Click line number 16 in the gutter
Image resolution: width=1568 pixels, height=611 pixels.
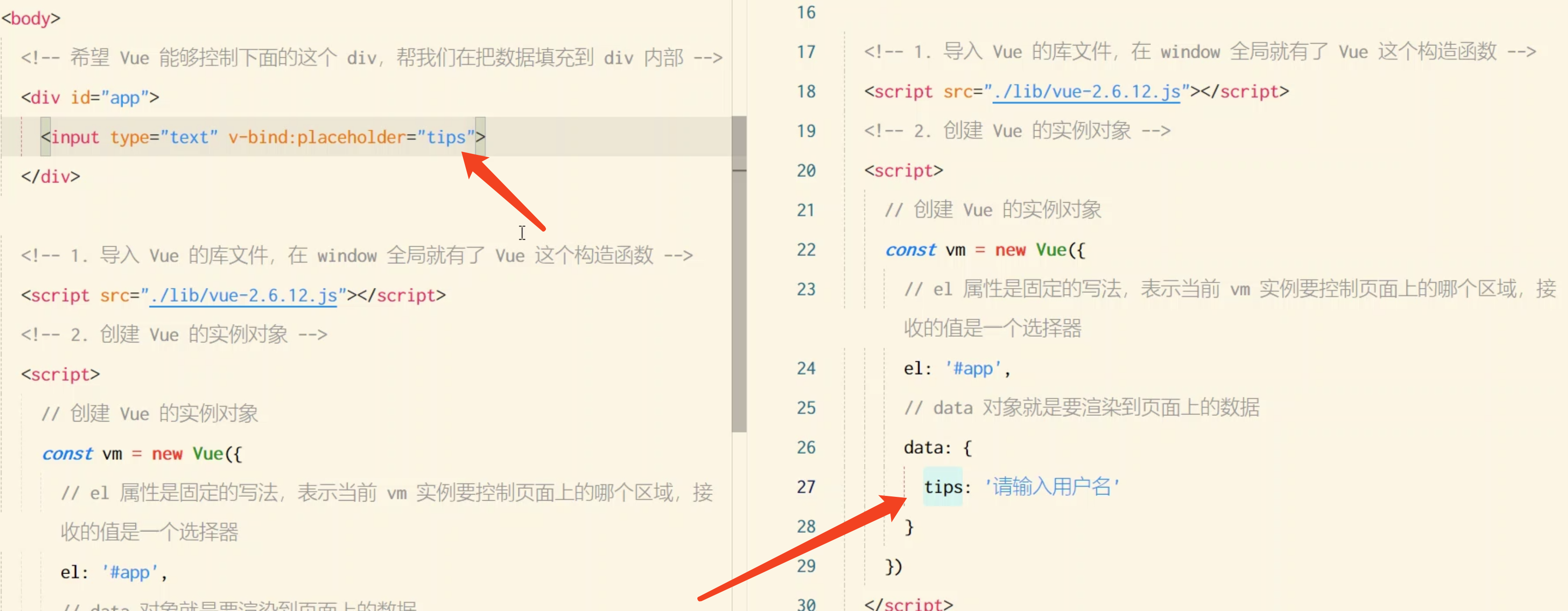click(806, 12)
